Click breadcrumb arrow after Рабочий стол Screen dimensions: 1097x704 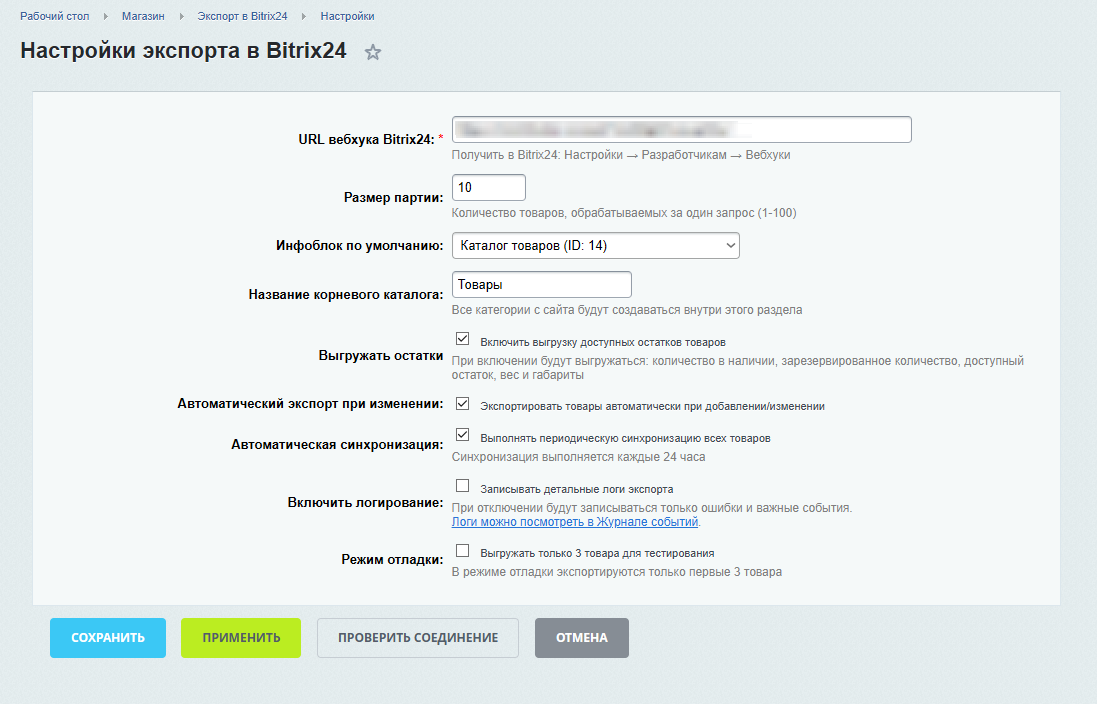106,16
